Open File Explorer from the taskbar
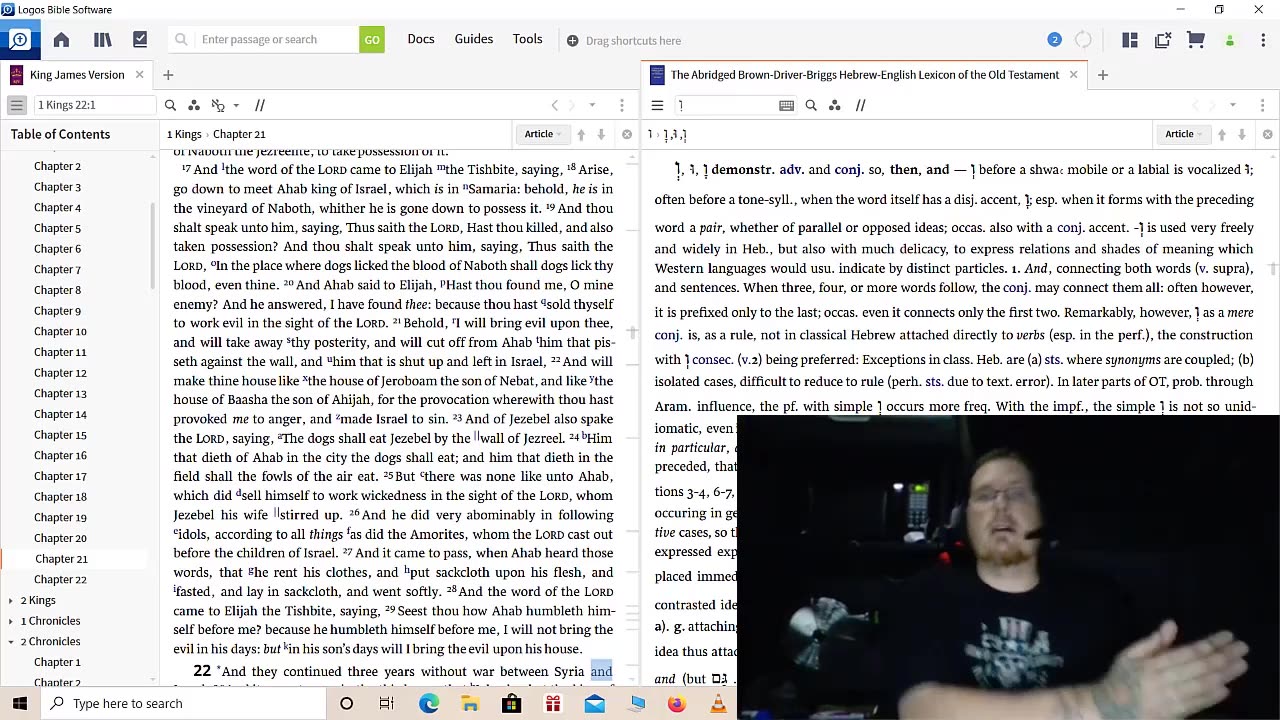This screenshot has width=1280, height=720. (470, 704)
